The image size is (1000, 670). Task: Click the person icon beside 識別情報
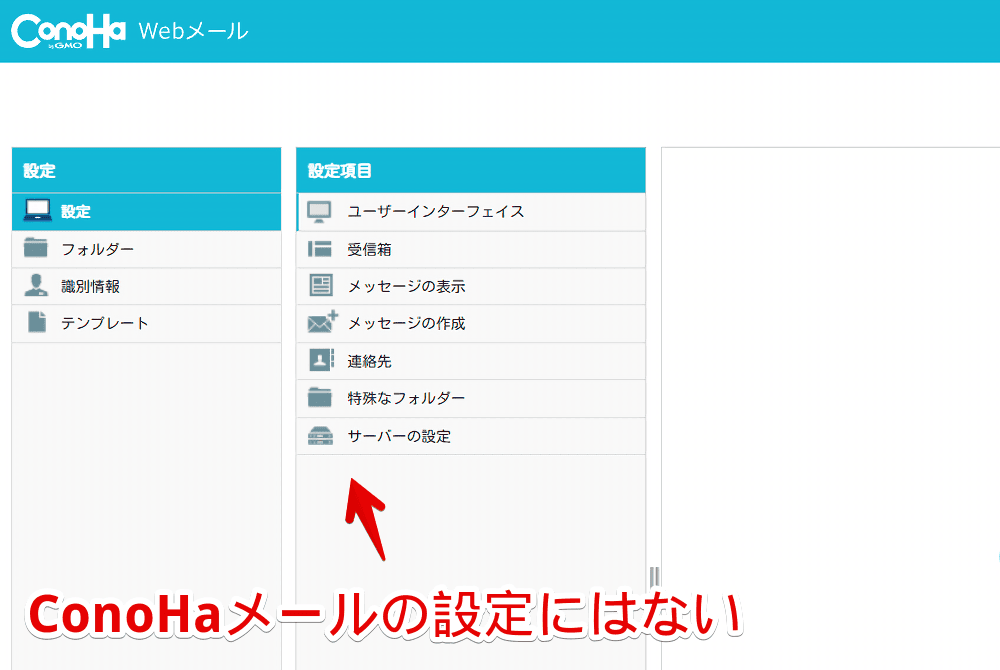click(36, 285)
